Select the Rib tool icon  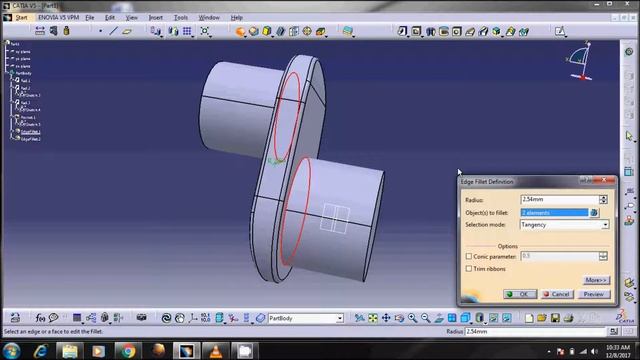[470, 31]
